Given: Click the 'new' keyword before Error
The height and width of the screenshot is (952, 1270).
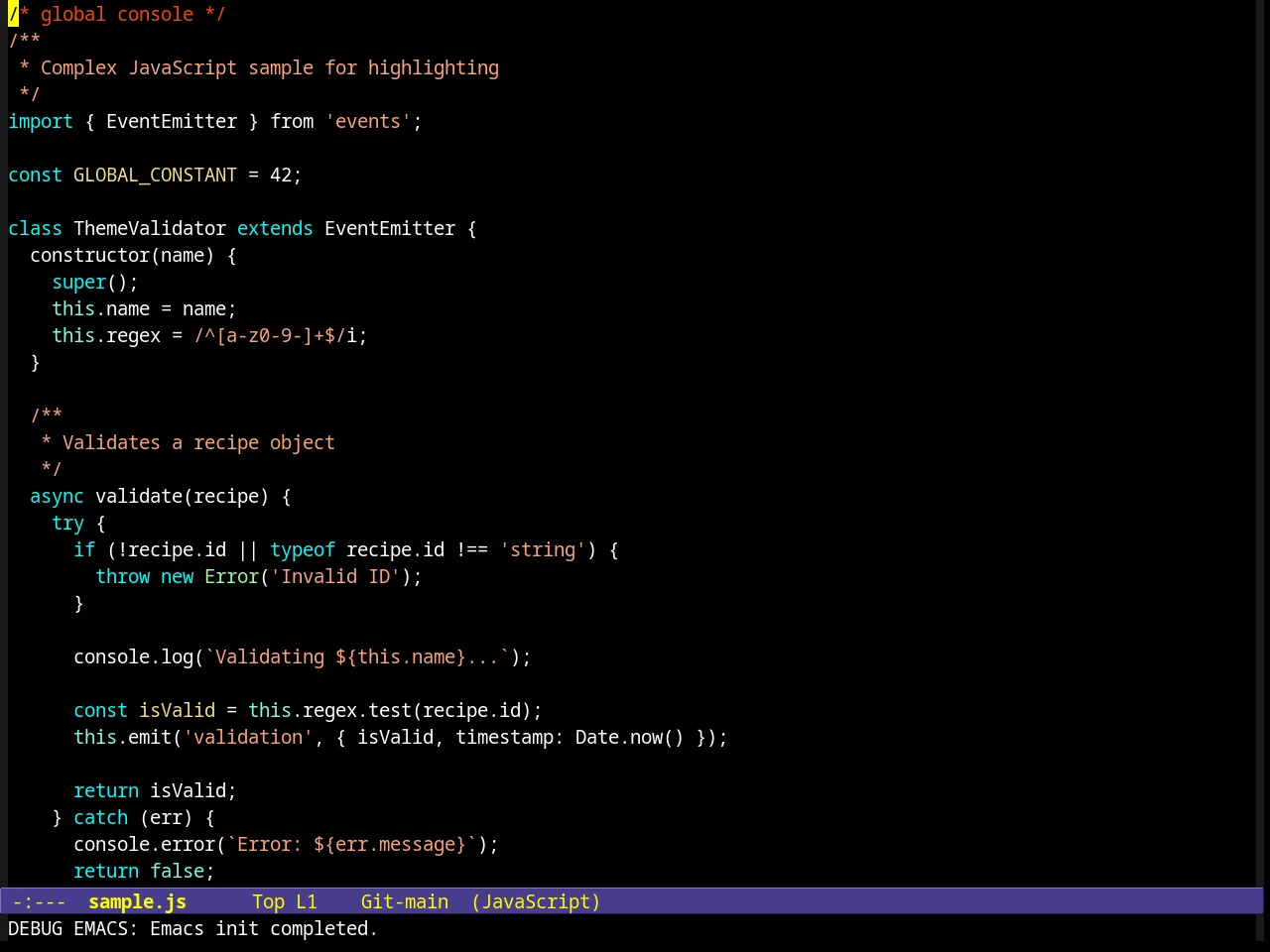Looking at the screenshot, I should pos(177,576).
